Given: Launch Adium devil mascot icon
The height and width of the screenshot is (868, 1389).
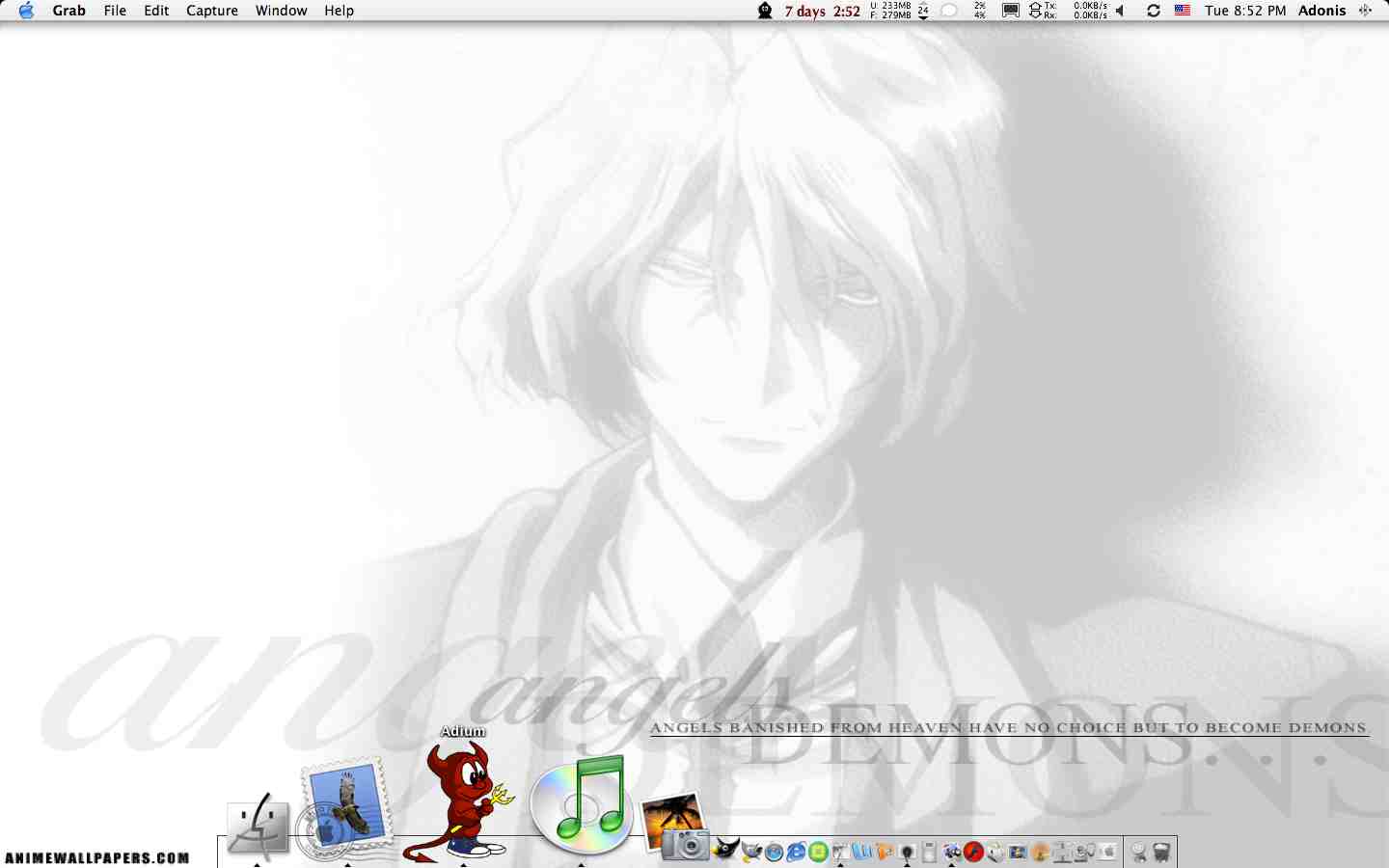Looking at the screenshot, I should [x=464, y=802].
